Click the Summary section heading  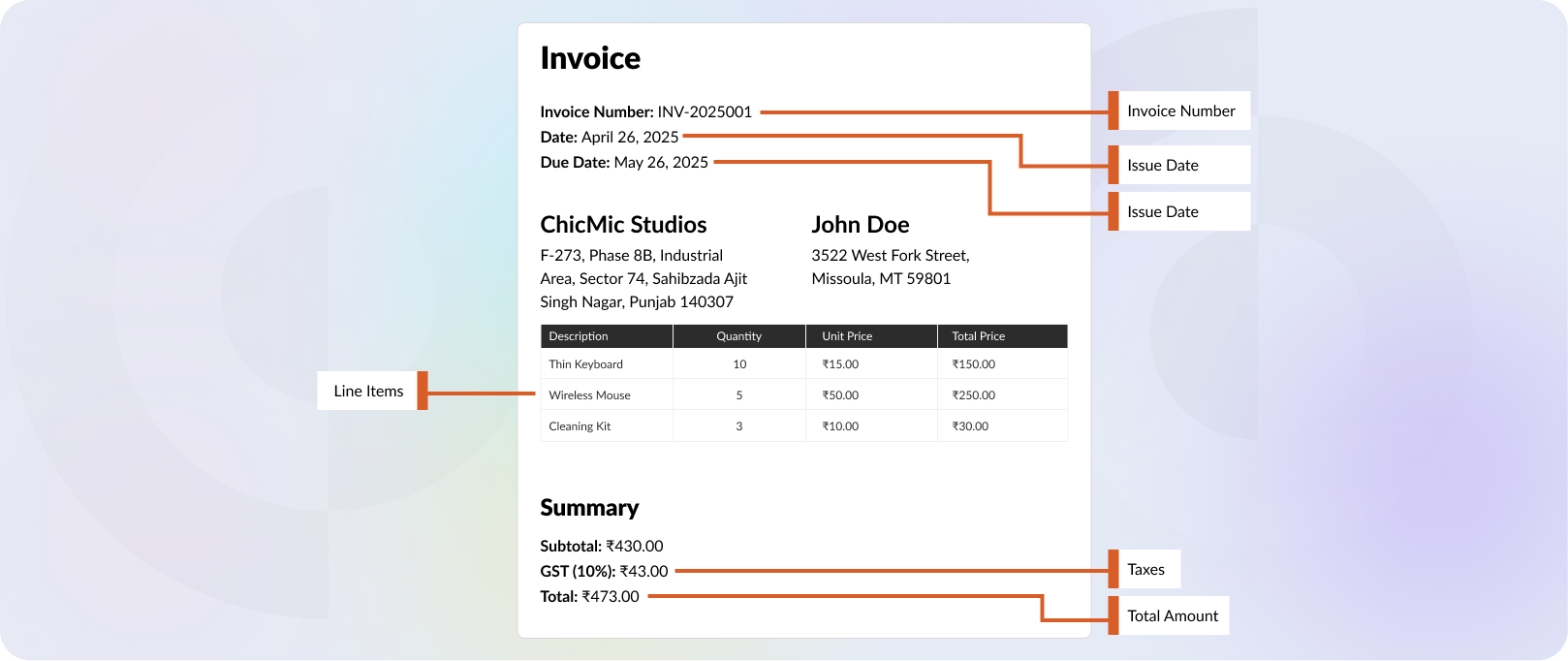589,508
